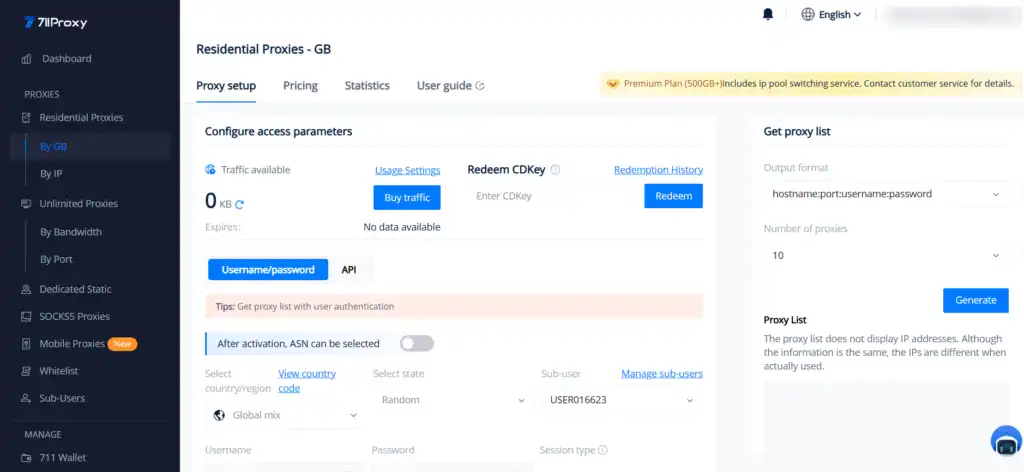
Task: Click the Premium Plan banner notice
Action: pyautogui.click(x=811, y=84)
